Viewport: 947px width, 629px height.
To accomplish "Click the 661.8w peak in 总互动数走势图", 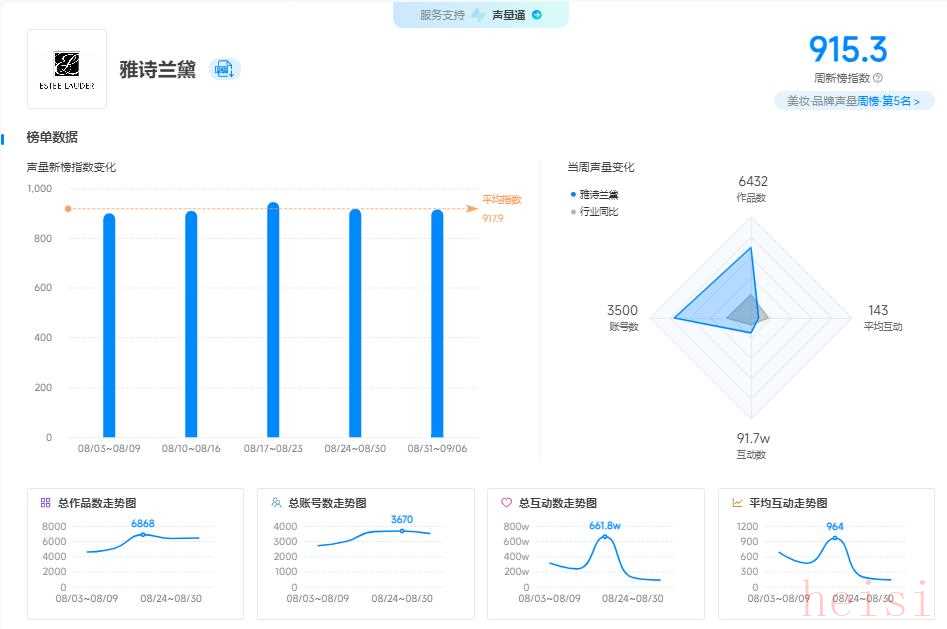I will pos(605,537).
